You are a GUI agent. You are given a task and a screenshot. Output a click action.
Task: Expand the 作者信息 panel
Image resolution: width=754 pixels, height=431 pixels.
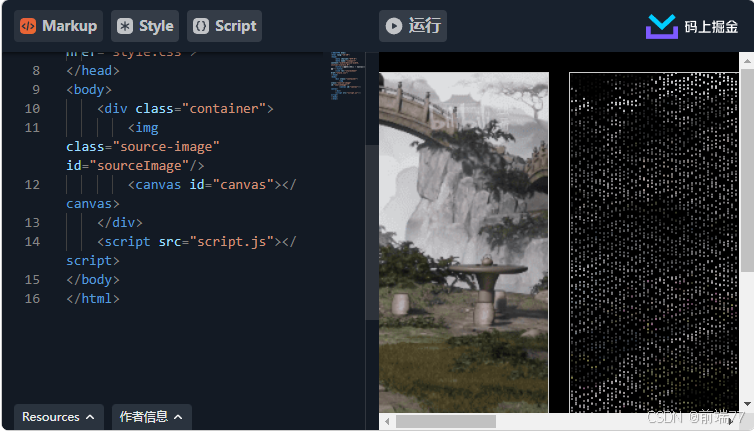[x=151, y=417]
